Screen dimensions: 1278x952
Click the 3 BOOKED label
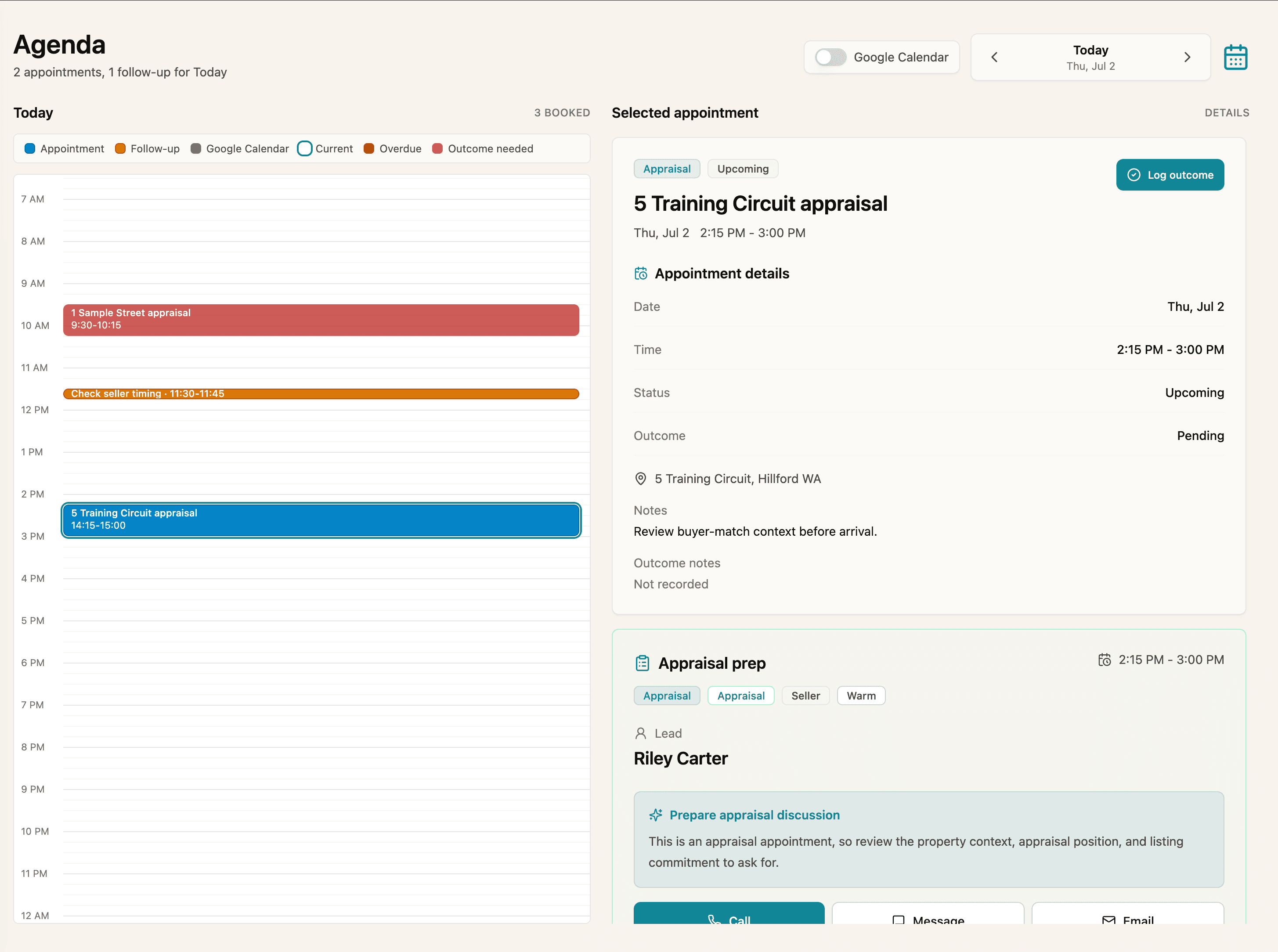point(562,113)
